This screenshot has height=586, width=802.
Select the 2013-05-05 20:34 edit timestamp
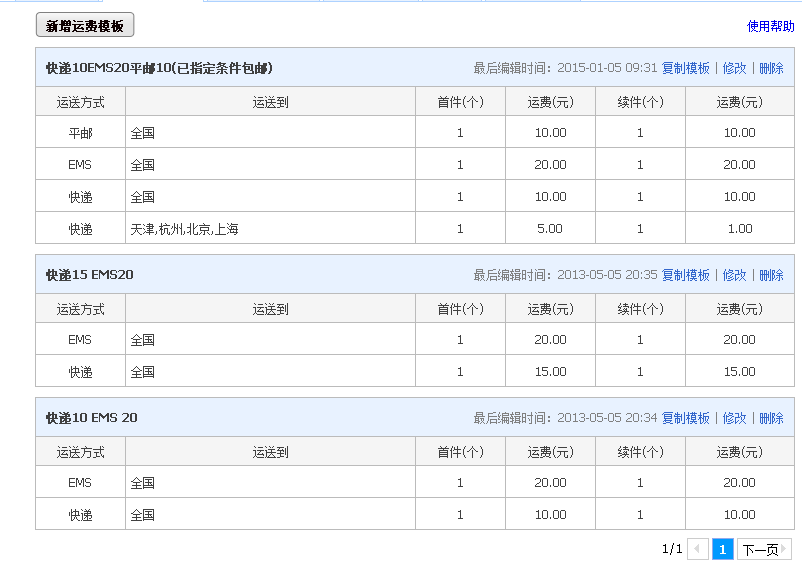click(607, 418)
